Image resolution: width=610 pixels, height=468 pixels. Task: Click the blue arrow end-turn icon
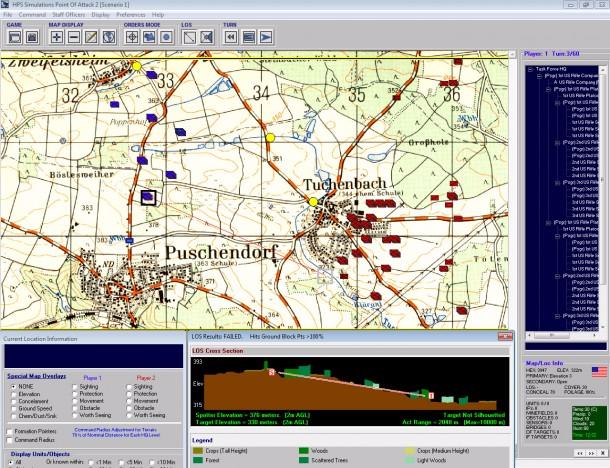click(x=266, y=37)
